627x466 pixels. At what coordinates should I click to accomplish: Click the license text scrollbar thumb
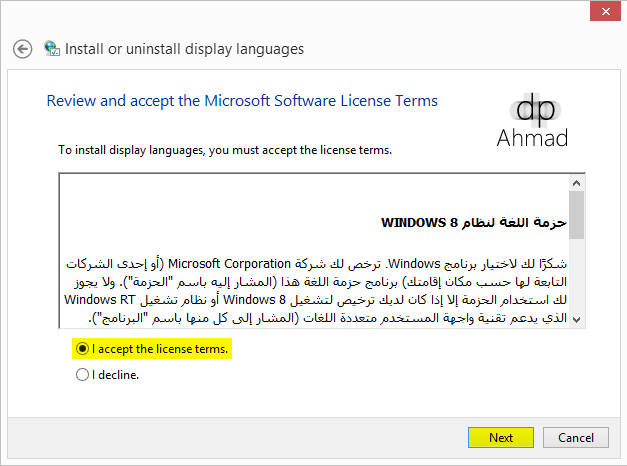[576, 215]
